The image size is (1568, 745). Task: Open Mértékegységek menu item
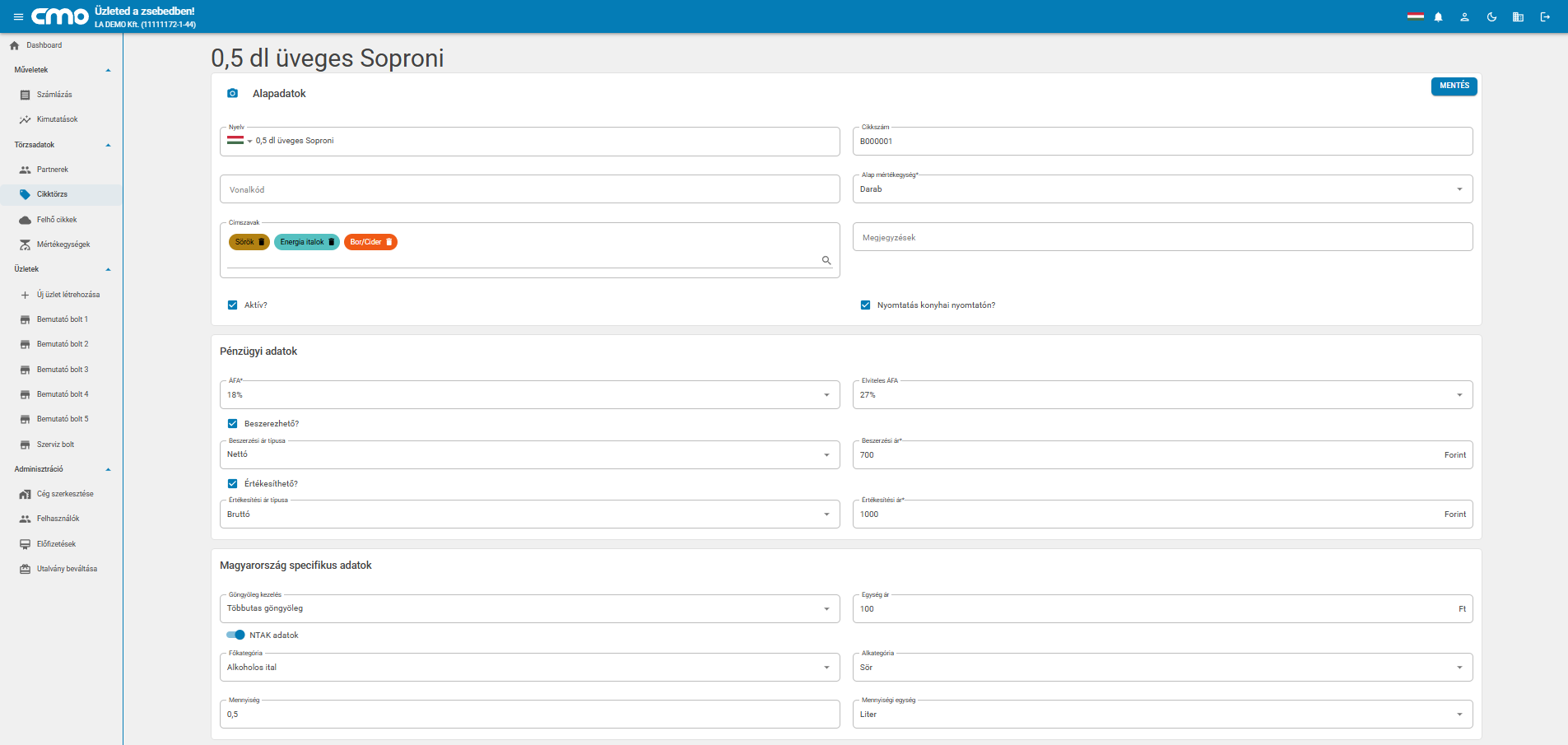[x=62, y=244]
